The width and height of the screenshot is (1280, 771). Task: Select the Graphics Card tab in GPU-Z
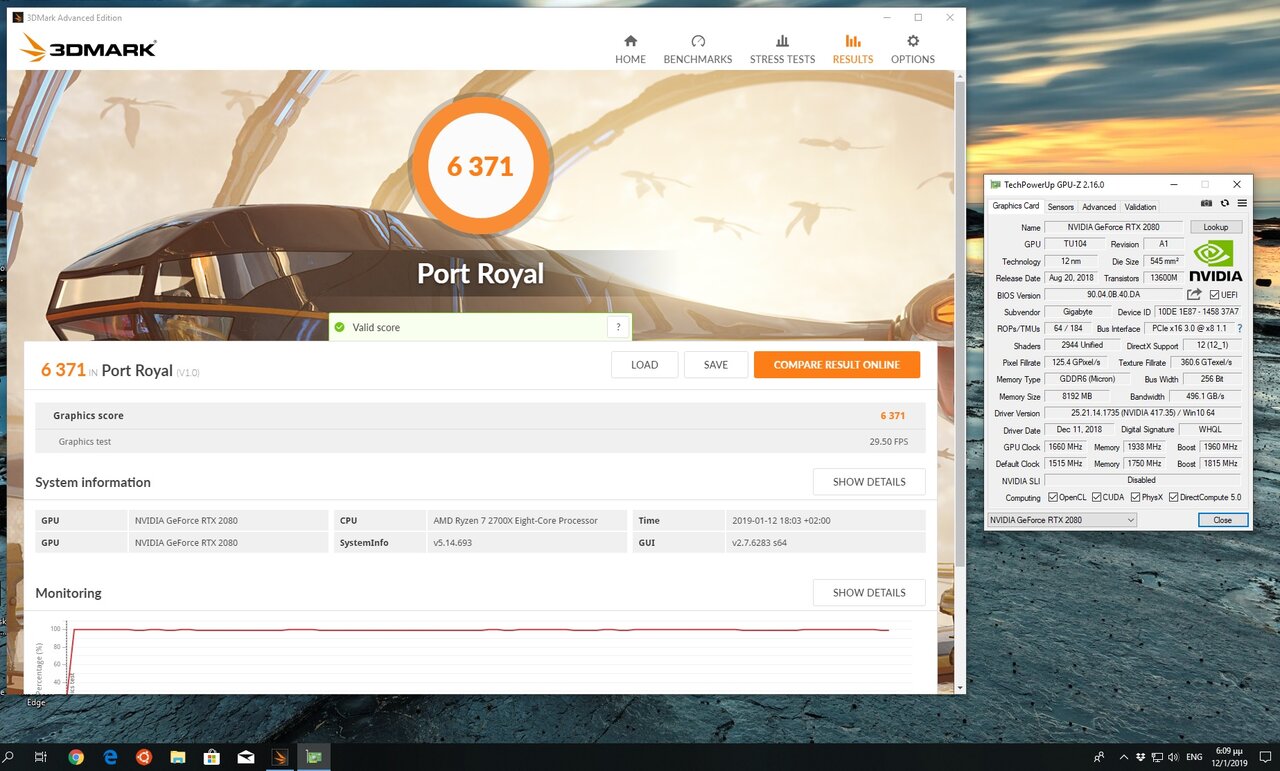1015,206
